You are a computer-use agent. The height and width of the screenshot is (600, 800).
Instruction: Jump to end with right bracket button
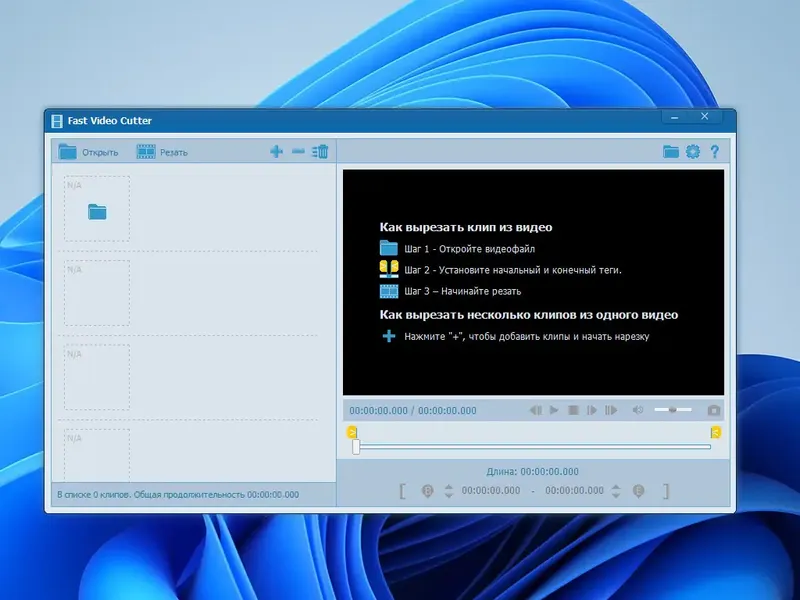pyautogui.click(x=666, y=491)
